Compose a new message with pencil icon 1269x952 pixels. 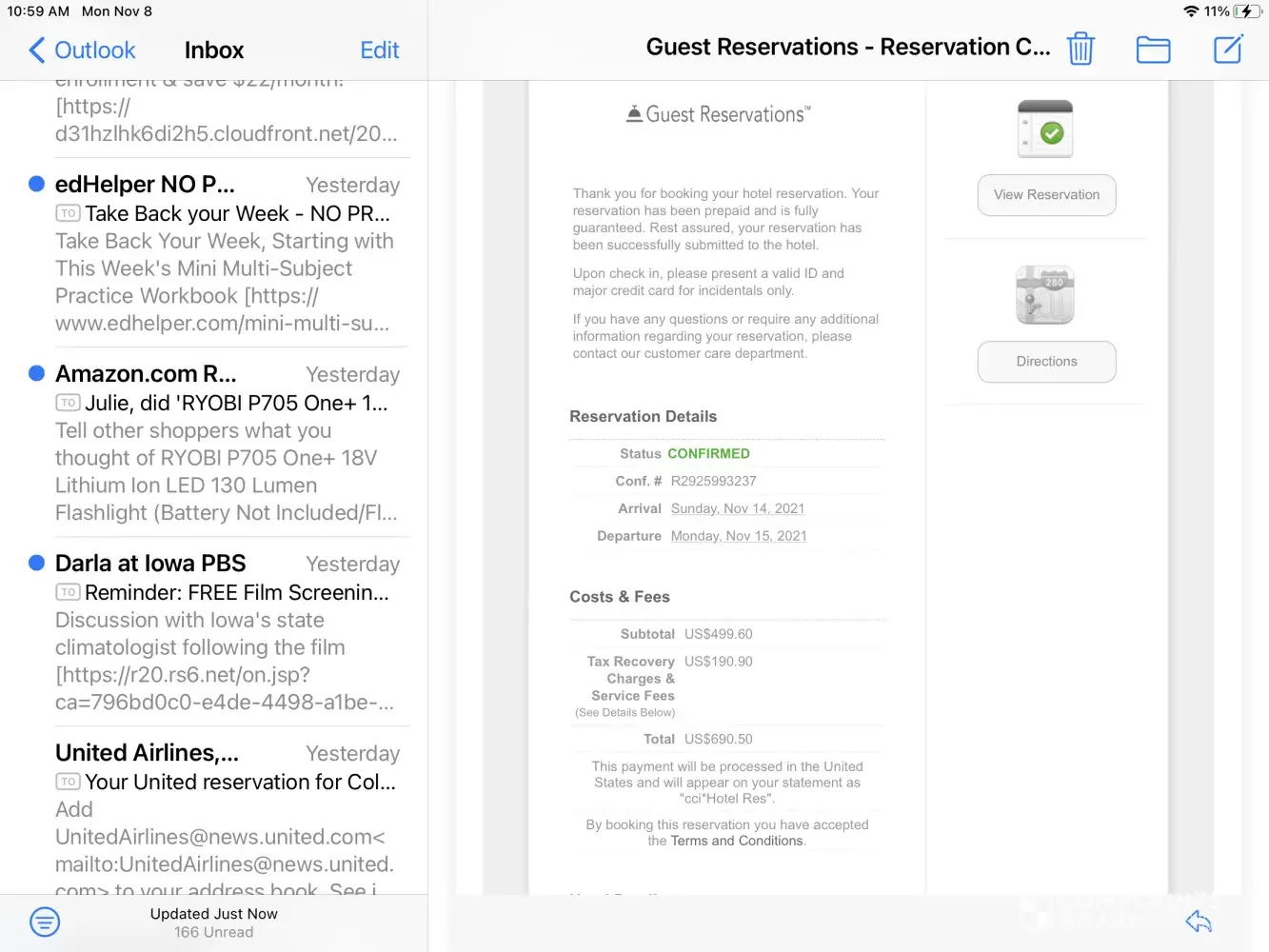click(1228, 50)
